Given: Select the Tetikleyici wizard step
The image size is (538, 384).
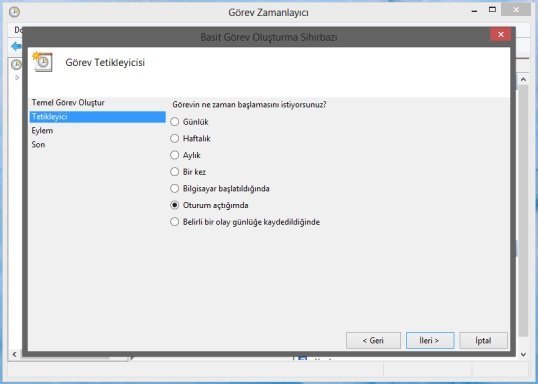Looking at the screenshot, I should pos(97,117).
